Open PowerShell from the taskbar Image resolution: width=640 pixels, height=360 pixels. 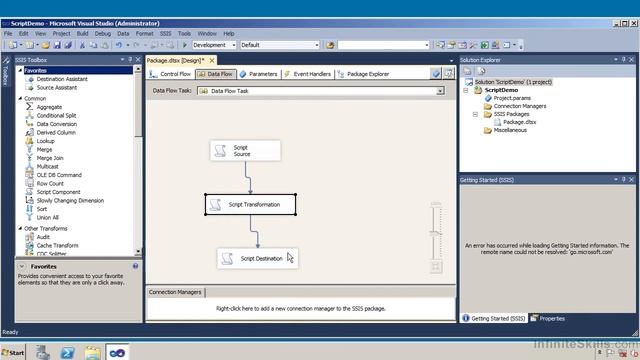click(x=67, y=353)
